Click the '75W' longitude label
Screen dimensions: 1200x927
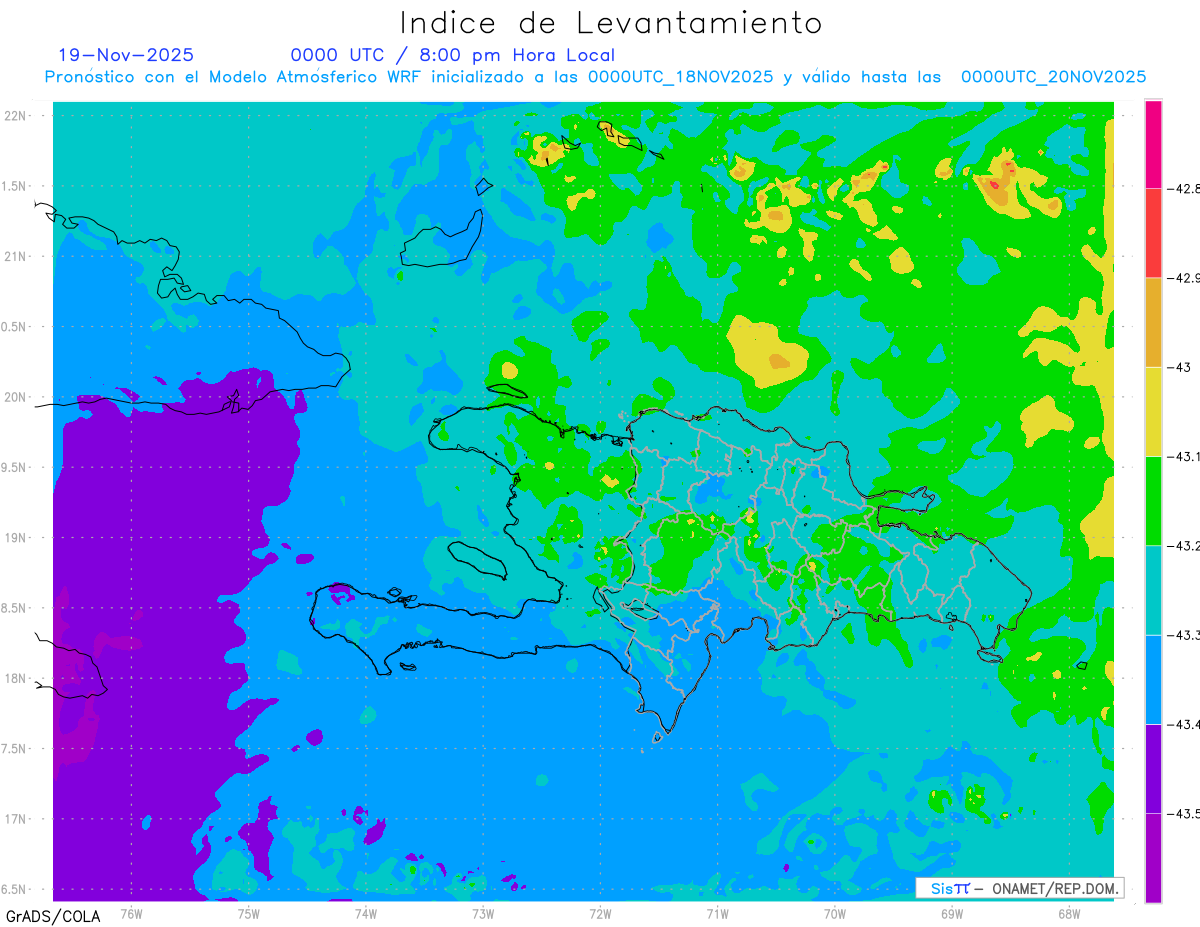(x=249, y=913)
